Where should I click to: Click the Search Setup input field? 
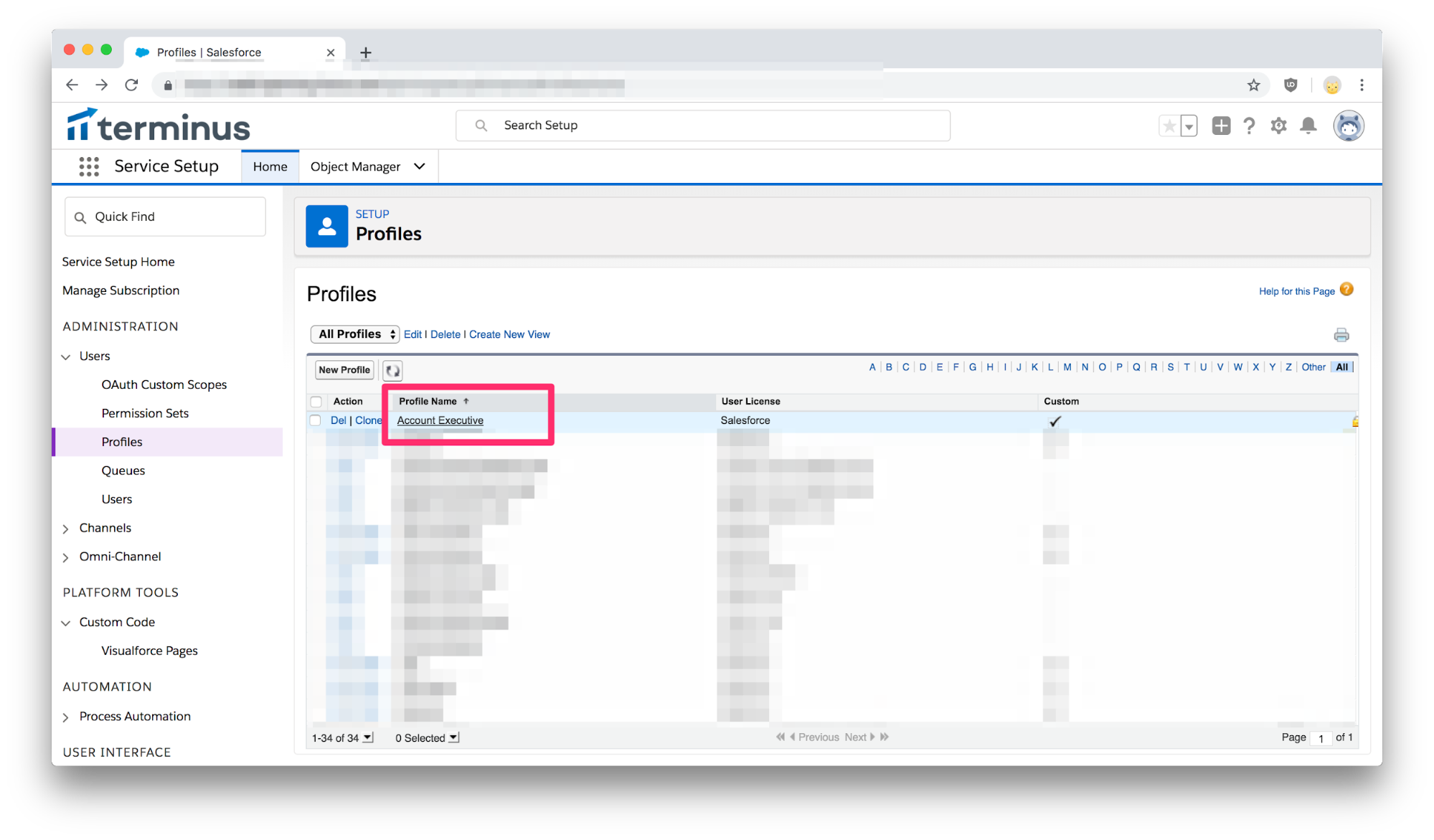coord(703,126)
